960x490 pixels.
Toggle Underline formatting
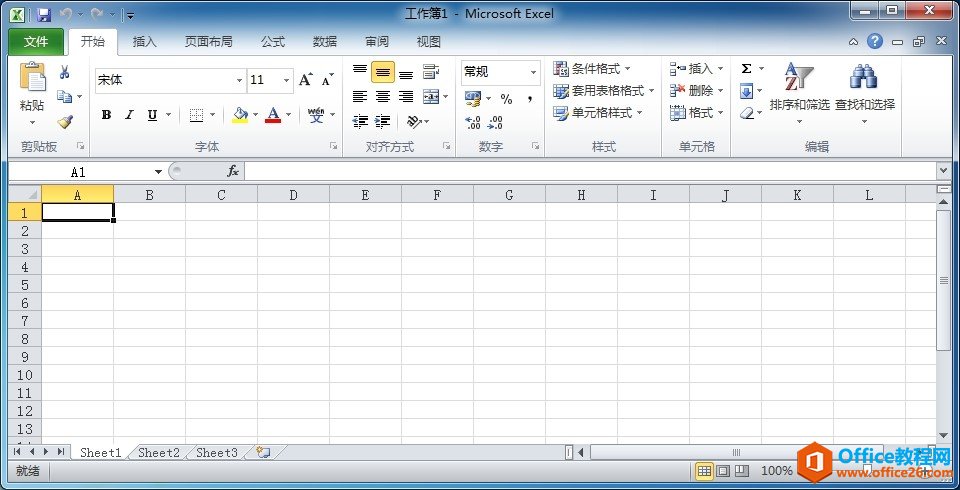(152, 115)
